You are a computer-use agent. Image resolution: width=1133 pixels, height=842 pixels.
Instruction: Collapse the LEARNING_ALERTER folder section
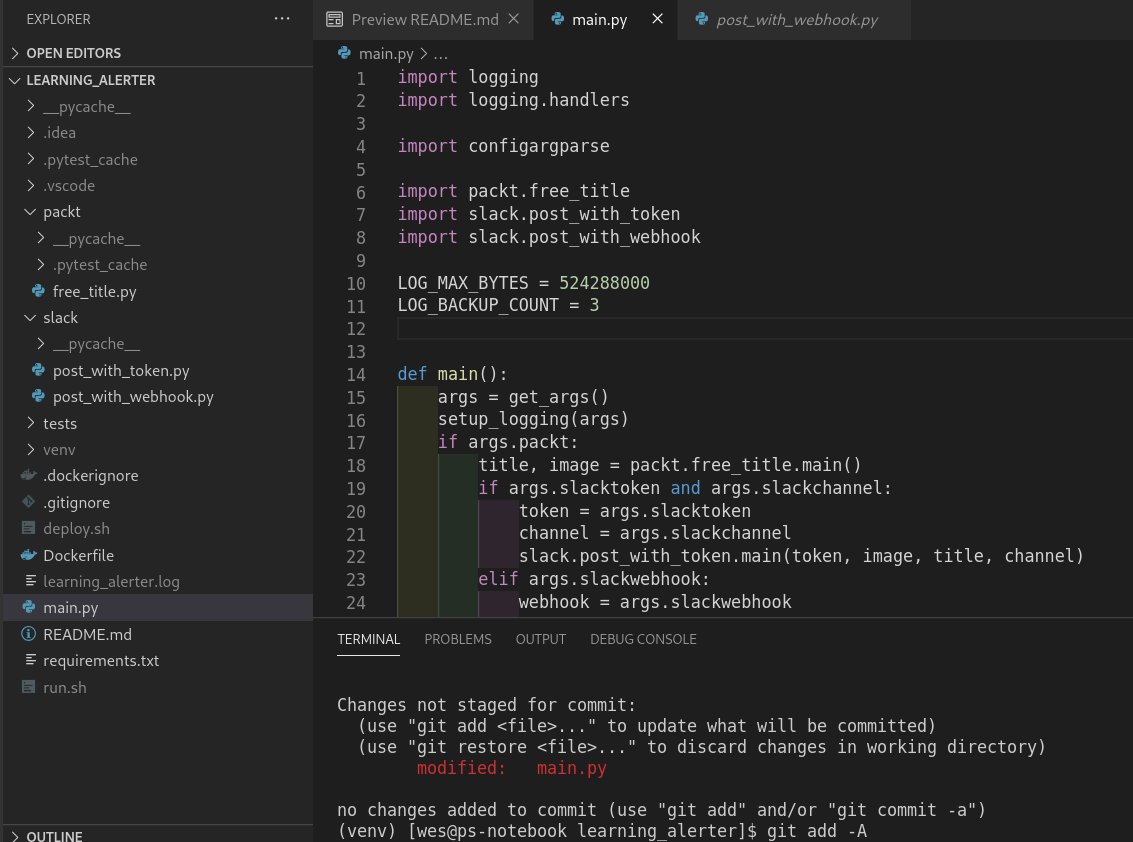tap(15, 80)
